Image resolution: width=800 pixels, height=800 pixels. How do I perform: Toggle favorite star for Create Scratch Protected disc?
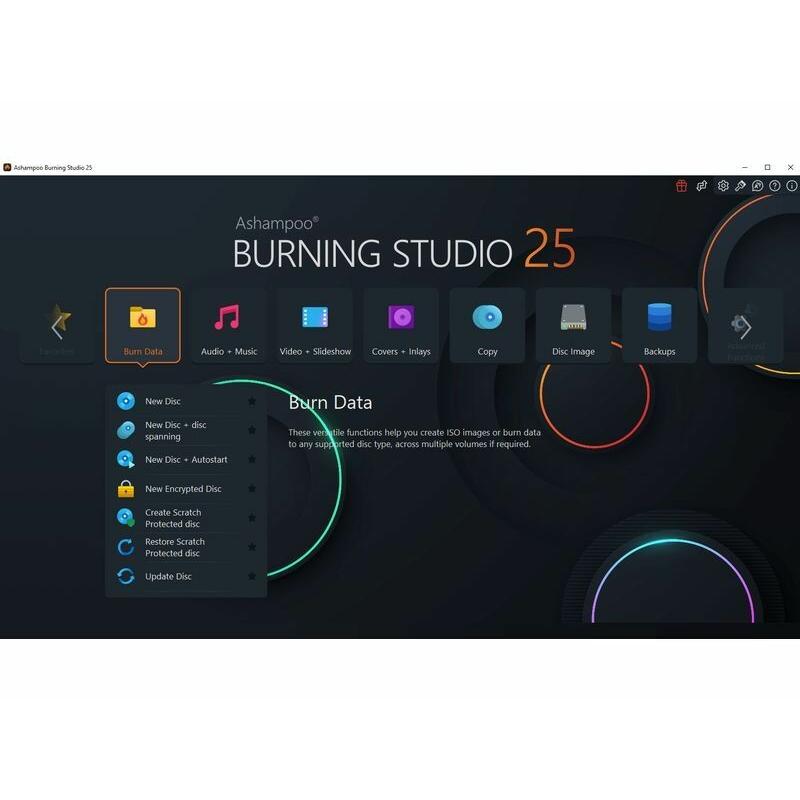tap(252, 518)
